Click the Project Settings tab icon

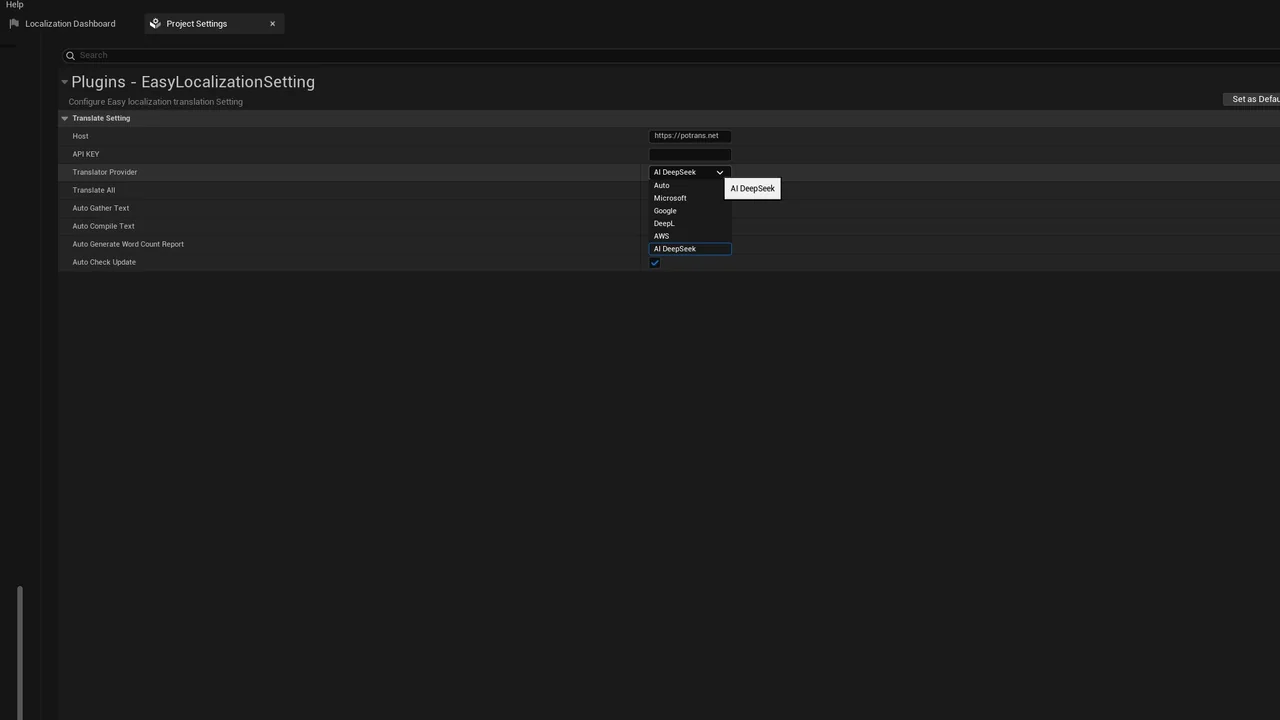pos(155,23)
